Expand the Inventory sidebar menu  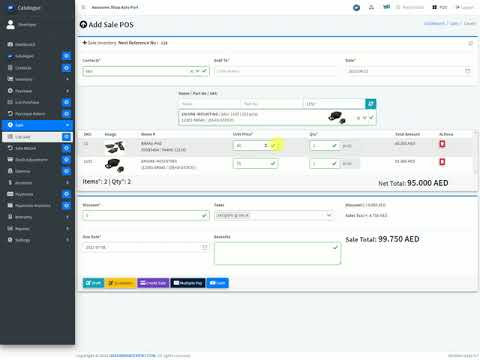[x=37, y=79]
